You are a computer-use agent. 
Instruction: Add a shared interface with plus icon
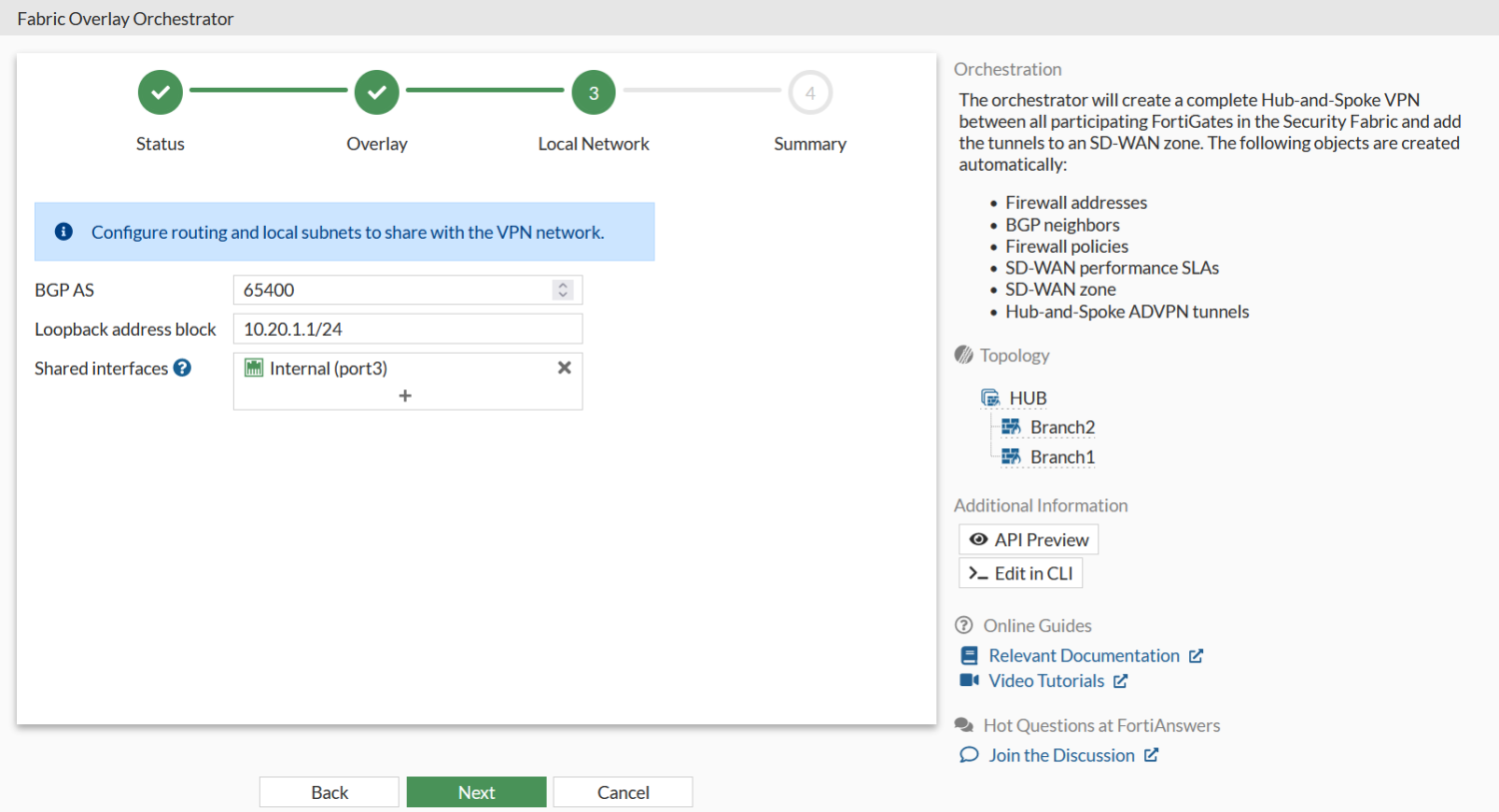[405, 397]
